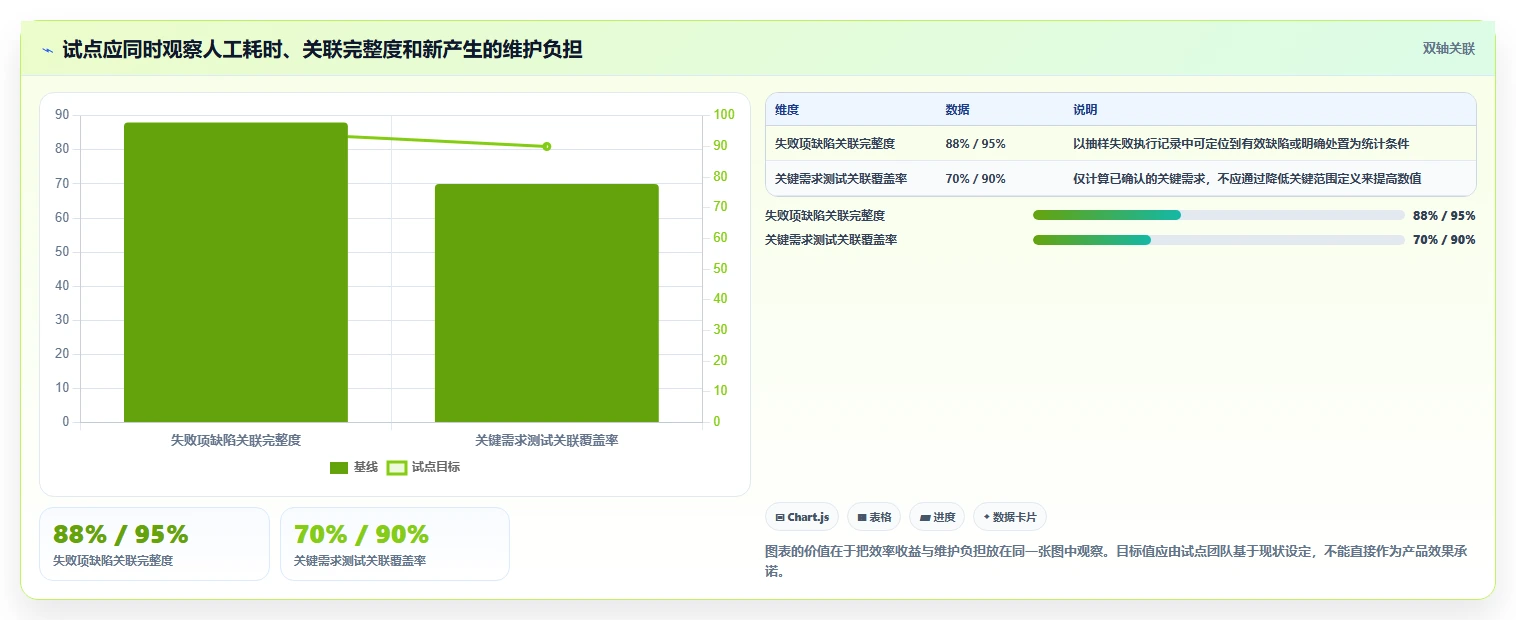Toggle the 基线 legend entry
The image size is (1516, 620).
354,467
